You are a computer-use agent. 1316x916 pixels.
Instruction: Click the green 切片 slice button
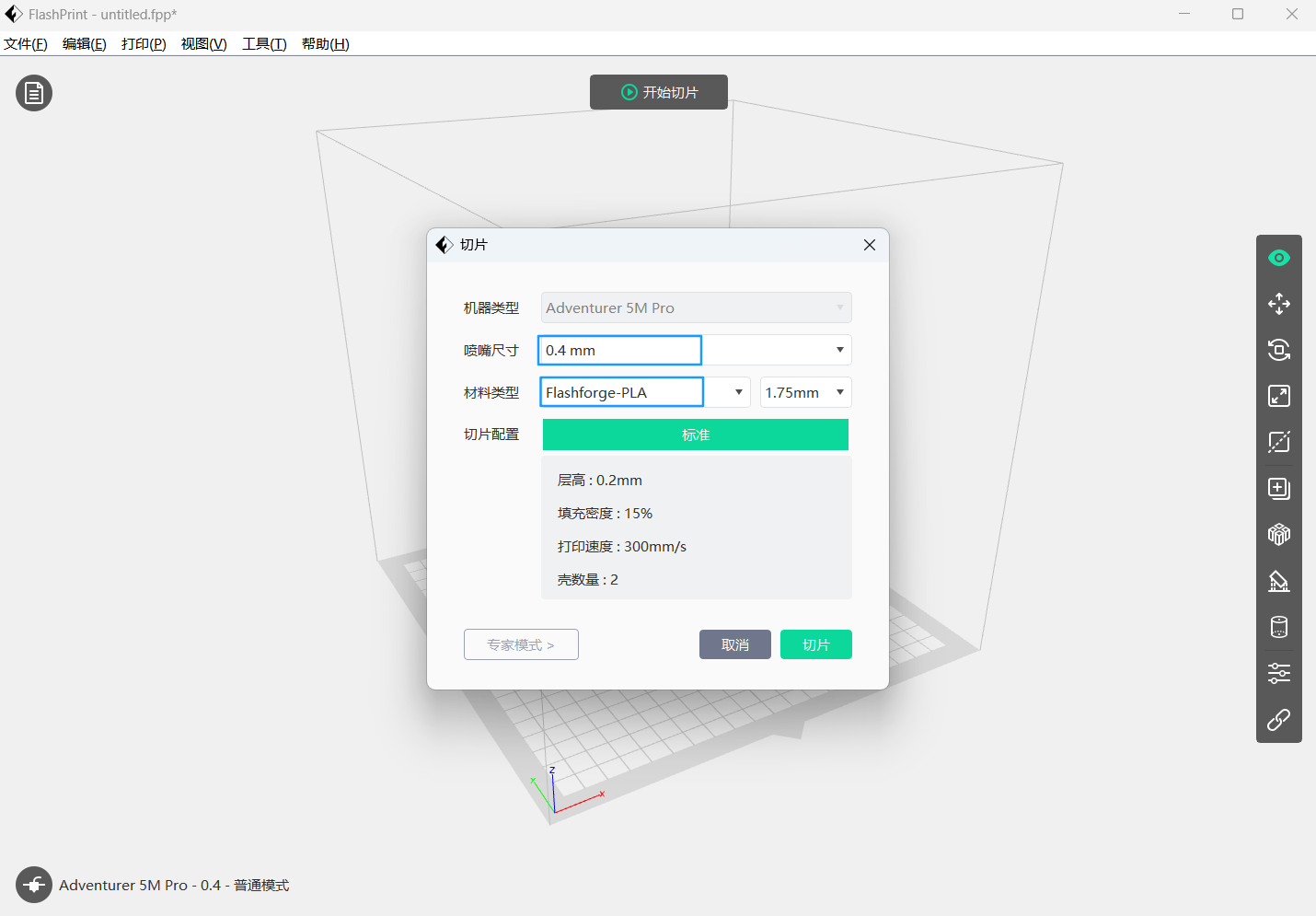coord(815,644)
